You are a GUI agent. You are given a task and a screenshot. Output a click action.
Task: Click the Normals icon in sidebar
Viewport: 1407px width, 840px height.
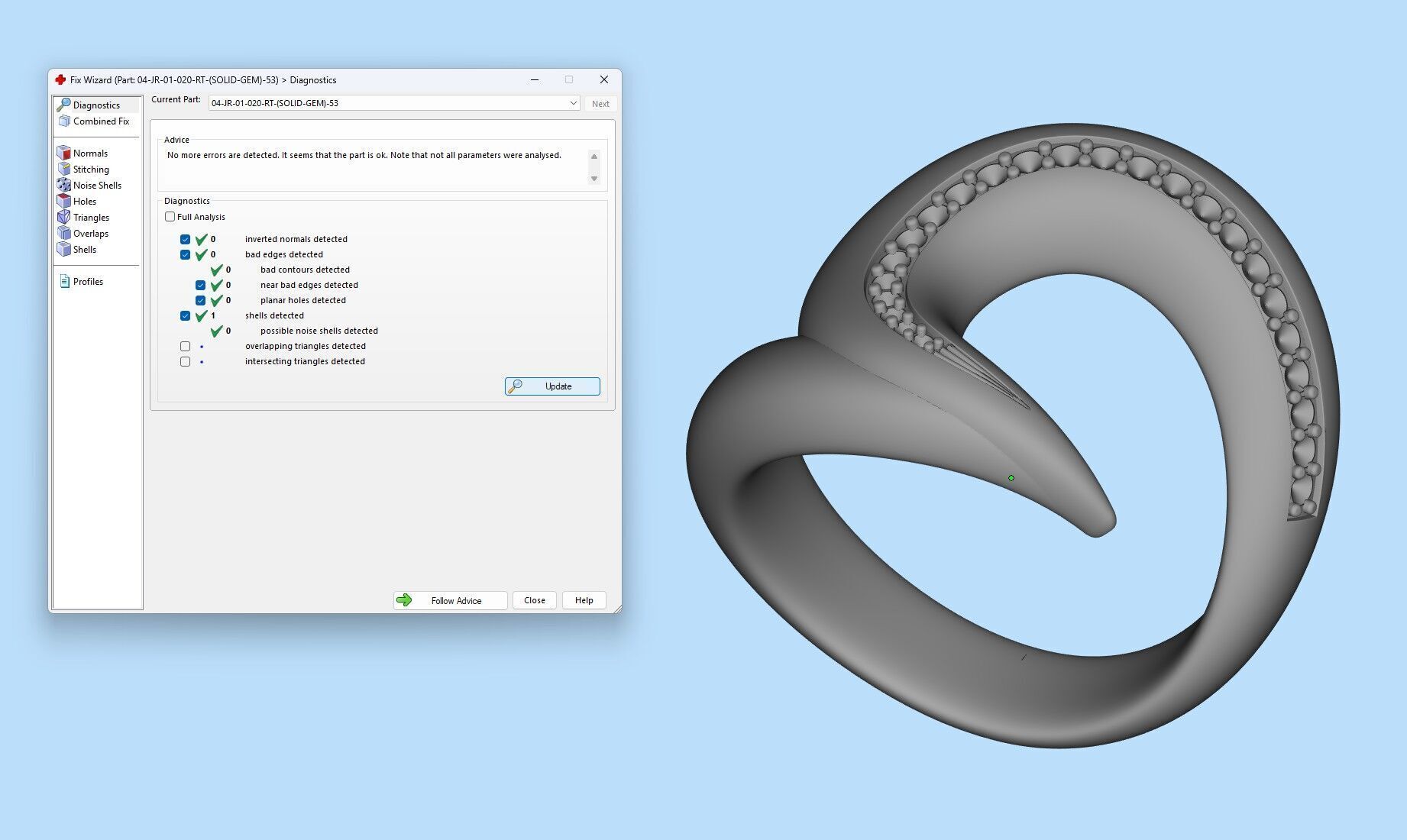pyautogui.click(x=64, y=153)
